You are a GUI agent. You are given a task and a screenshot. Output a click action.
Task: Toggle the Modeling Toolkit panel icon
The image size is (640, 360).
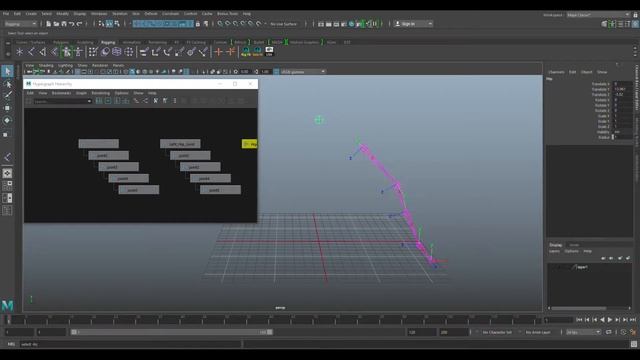(604, 24)
